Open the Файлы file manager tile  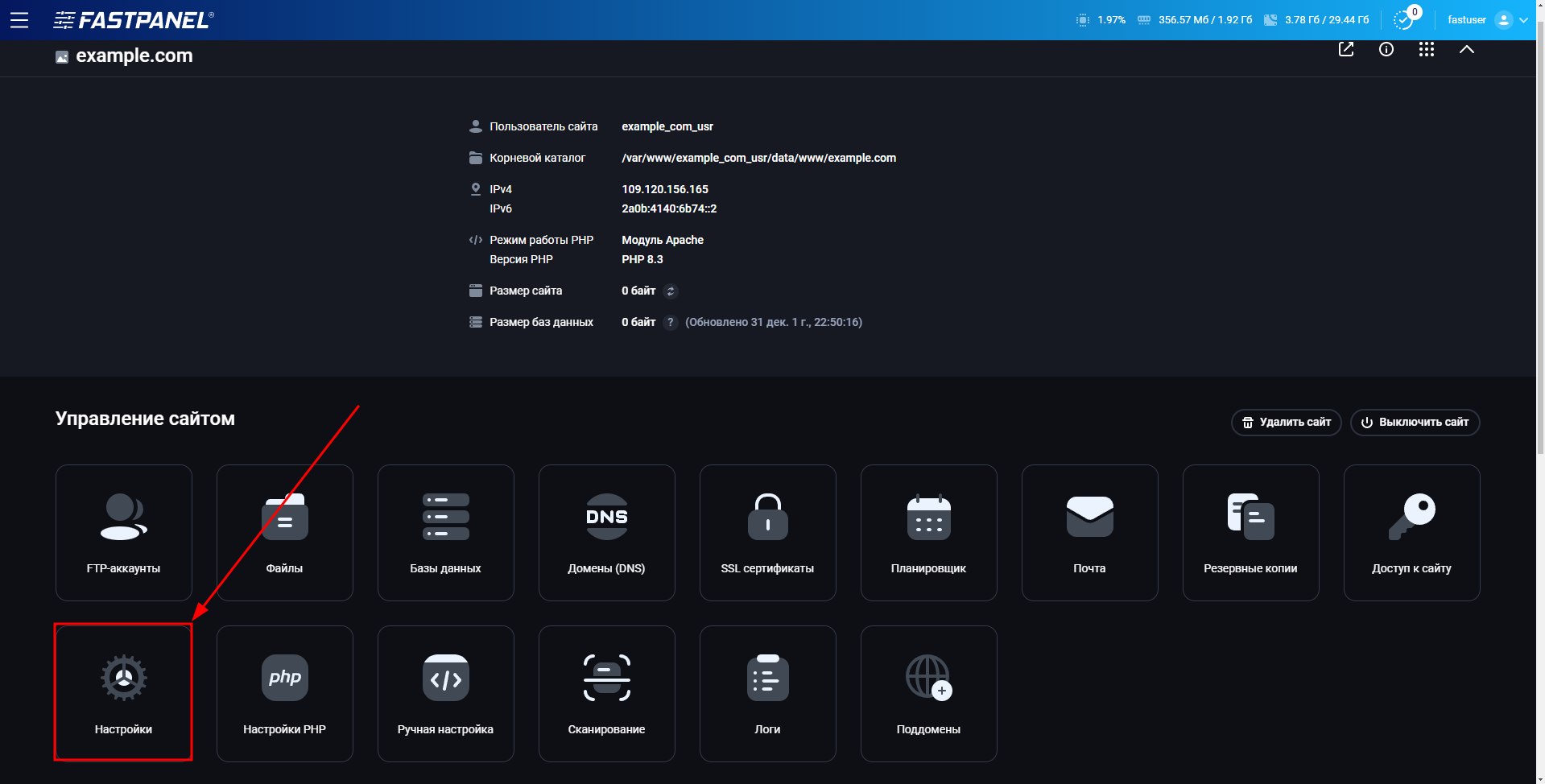[284, 532]
